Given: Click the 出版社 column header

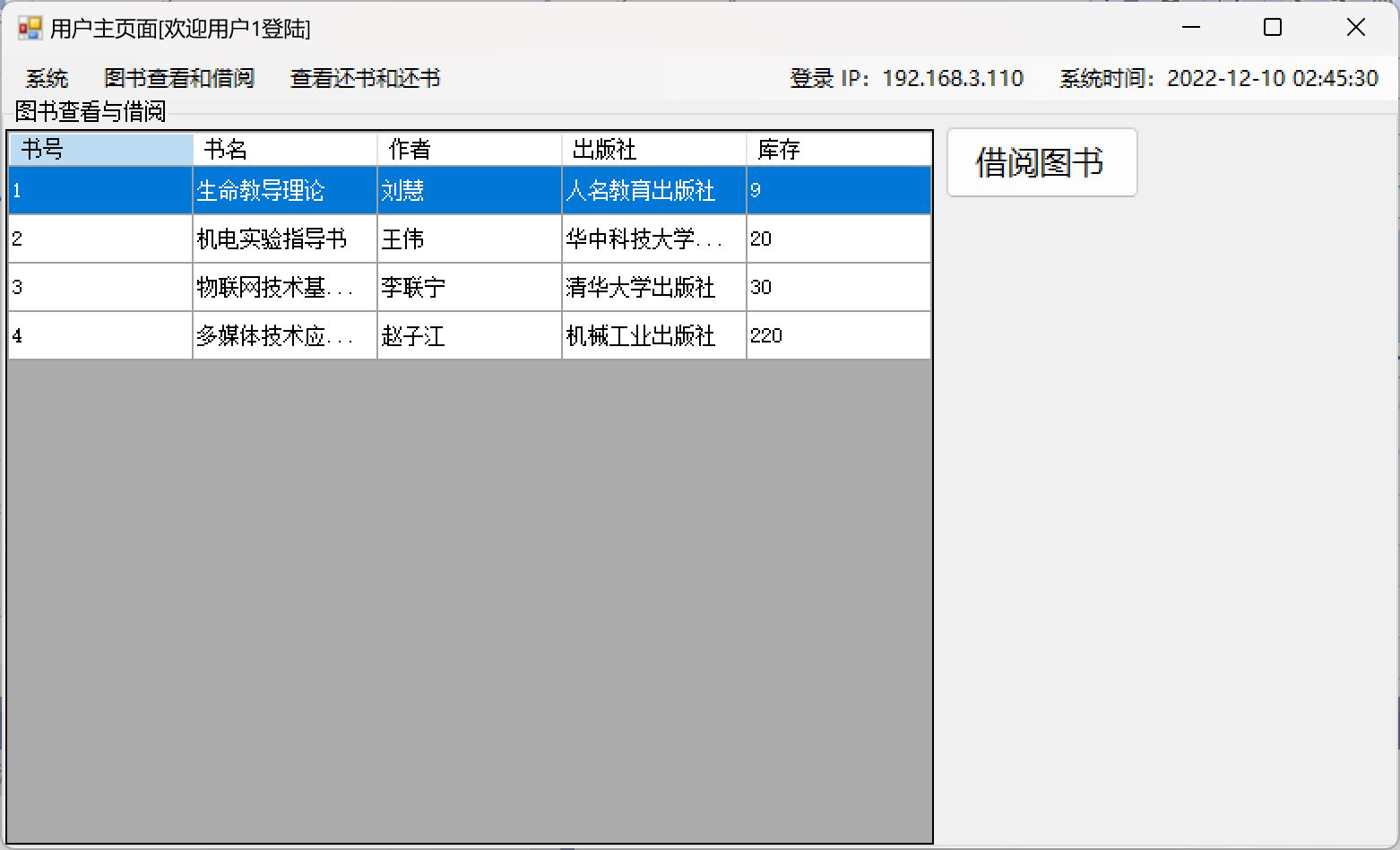Looking at the screenshot, I should (x=654, y=150).
